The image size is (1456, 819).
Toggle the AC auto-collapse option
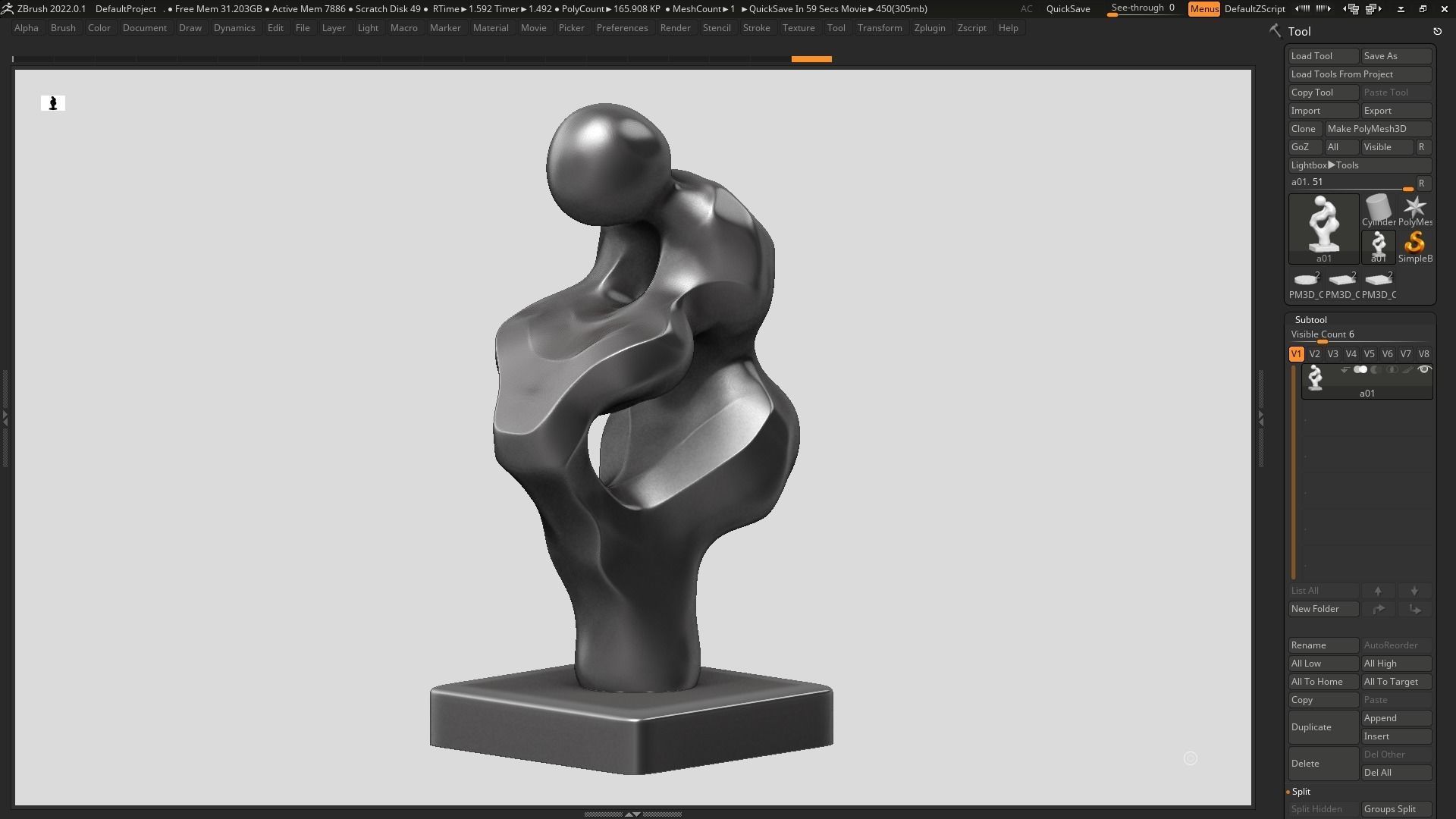[x=1026, y=9]
